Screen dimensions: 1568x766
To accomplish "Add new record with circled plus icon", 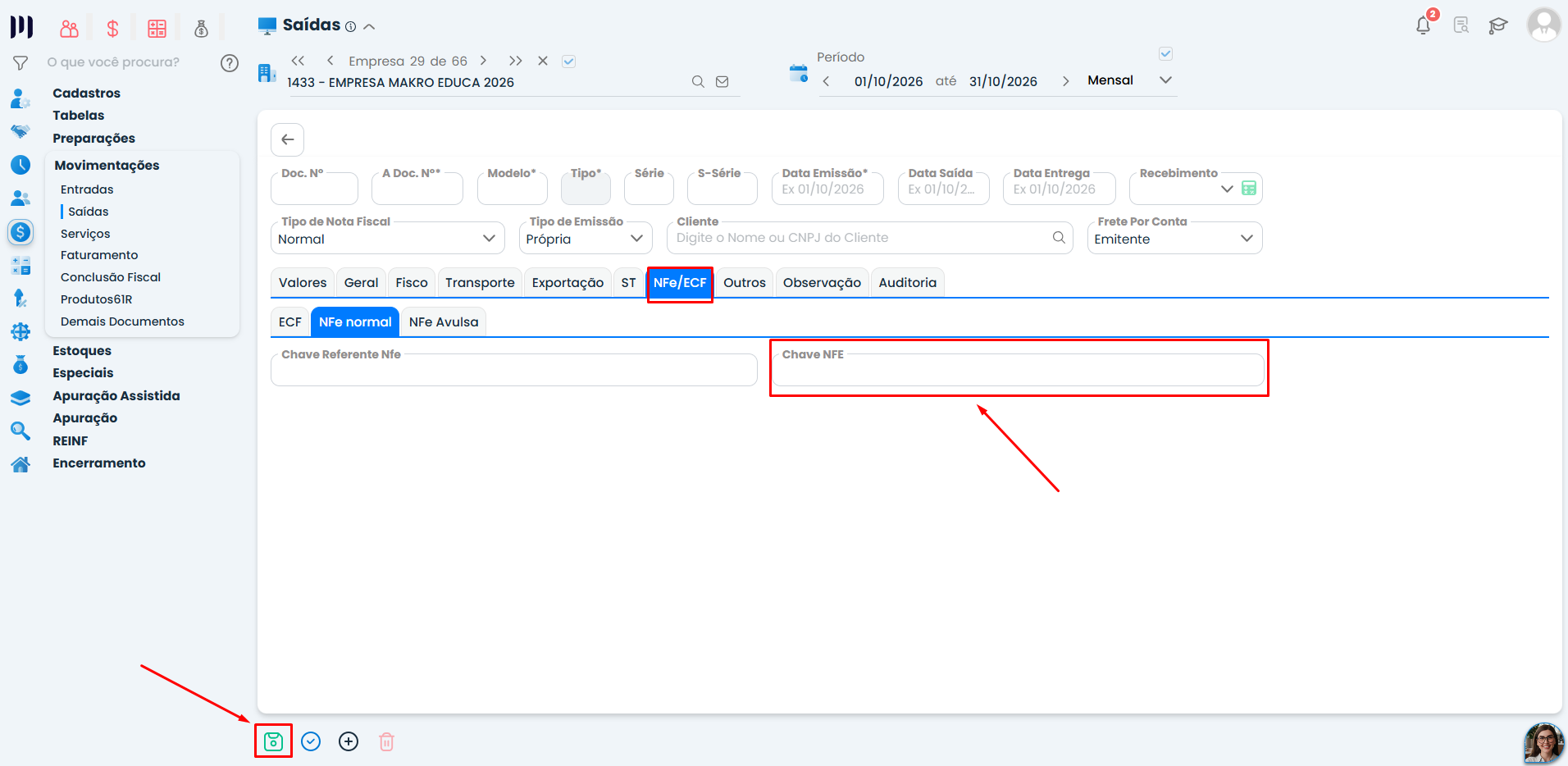I will click(349, 741).
